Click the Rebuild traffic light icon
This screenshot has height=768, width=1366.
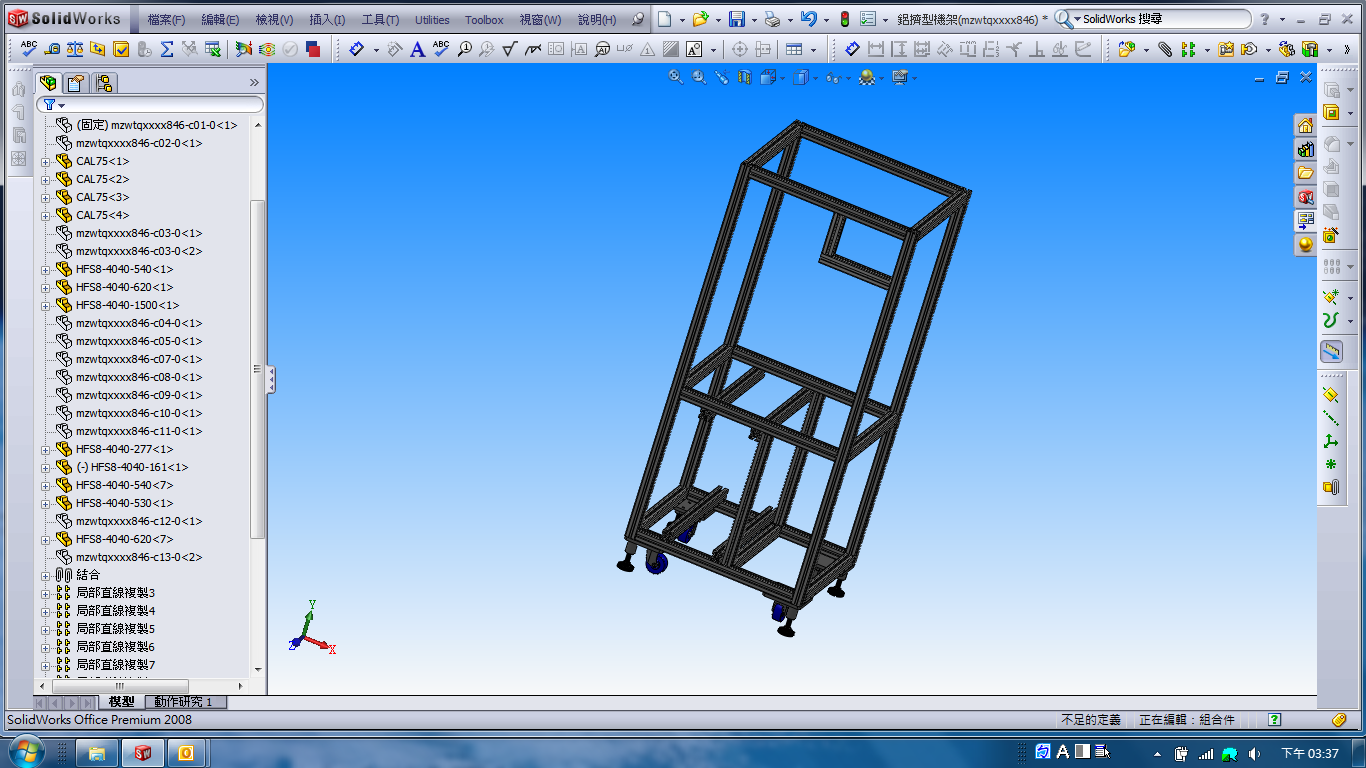pyautogui.click(x=844, y=19)
